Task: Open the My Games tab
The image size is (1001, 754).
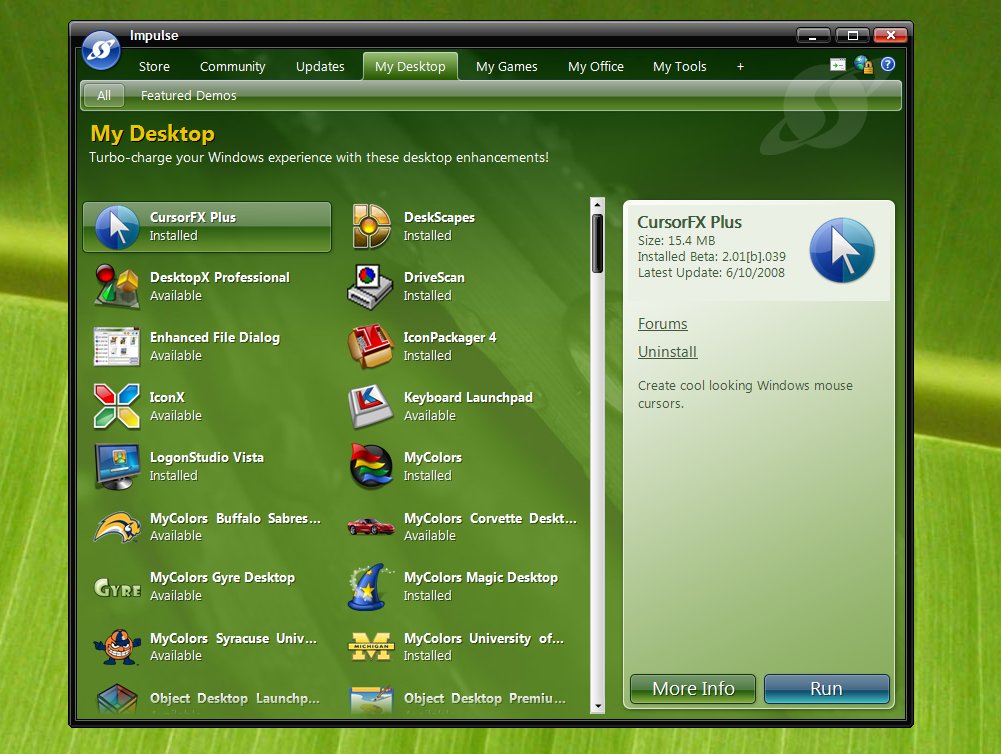Action: point(507,66)
